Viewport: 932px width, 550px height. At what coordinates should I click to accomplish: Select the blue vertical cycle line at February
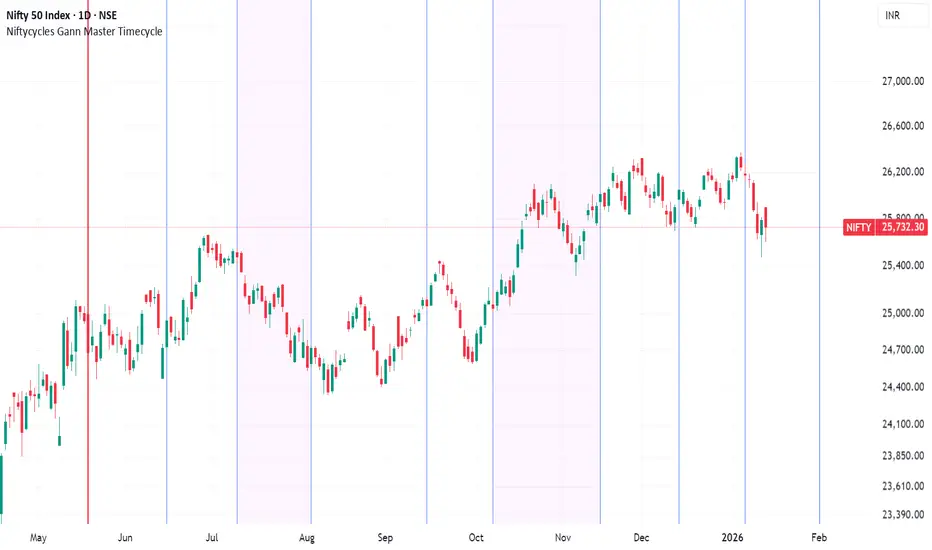tap(820, 262)
